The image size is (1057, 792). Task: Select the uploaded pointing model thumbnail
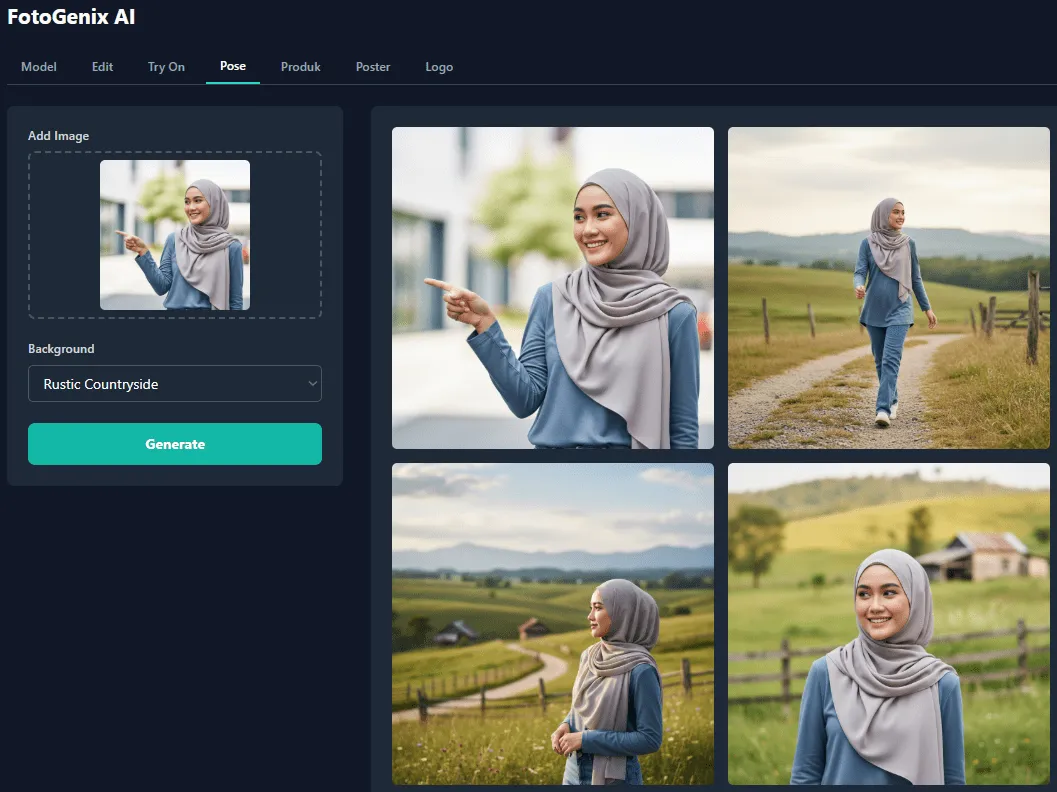175,235
